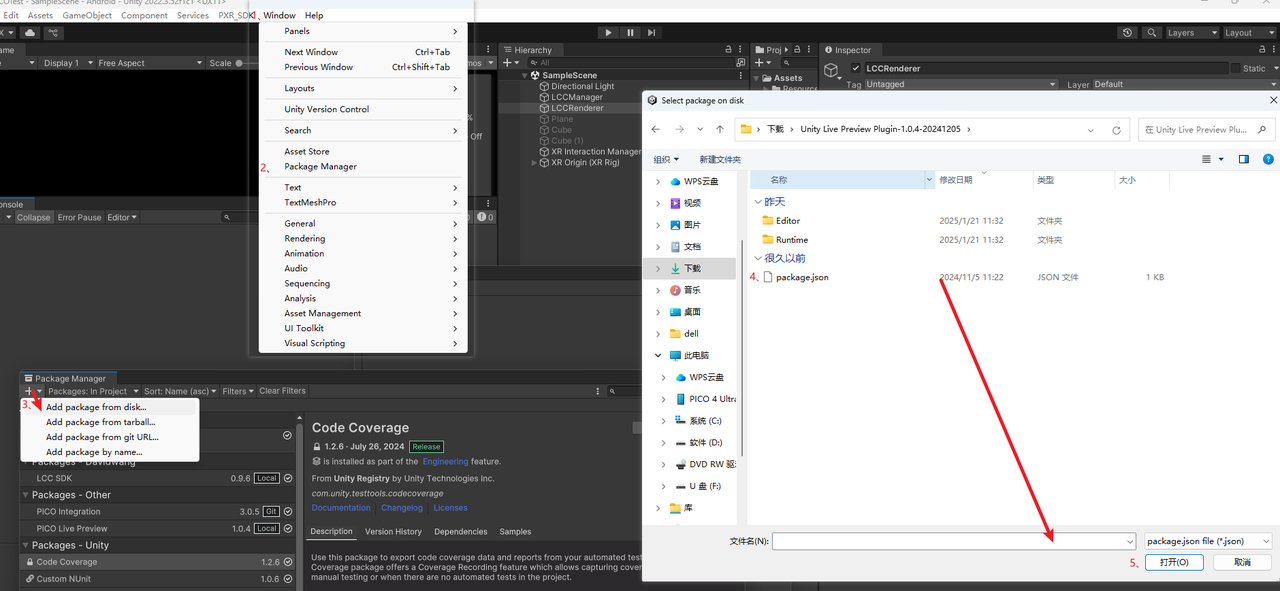Click the 新建文件夹 button
This screenshot has width=1280, height=591.
click(720, 159)
